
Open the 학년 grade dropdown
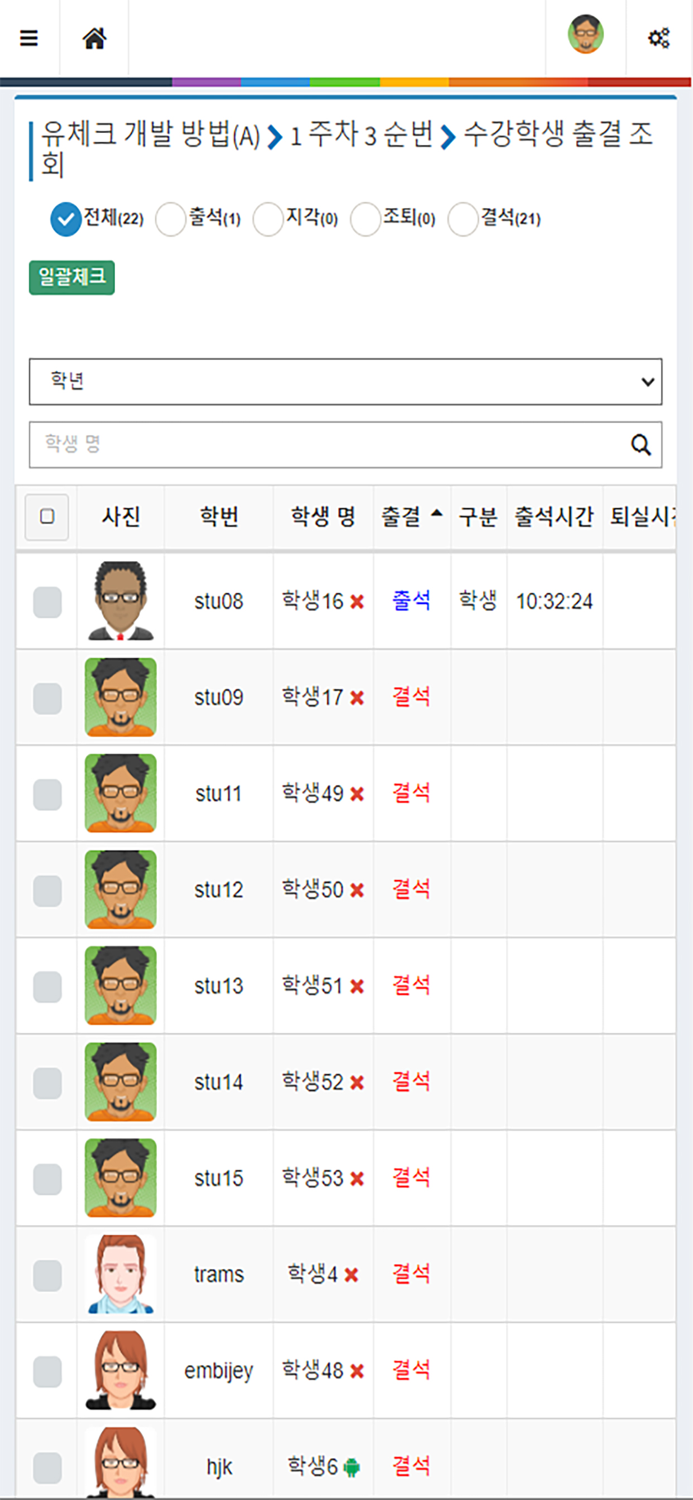point(345,382)
